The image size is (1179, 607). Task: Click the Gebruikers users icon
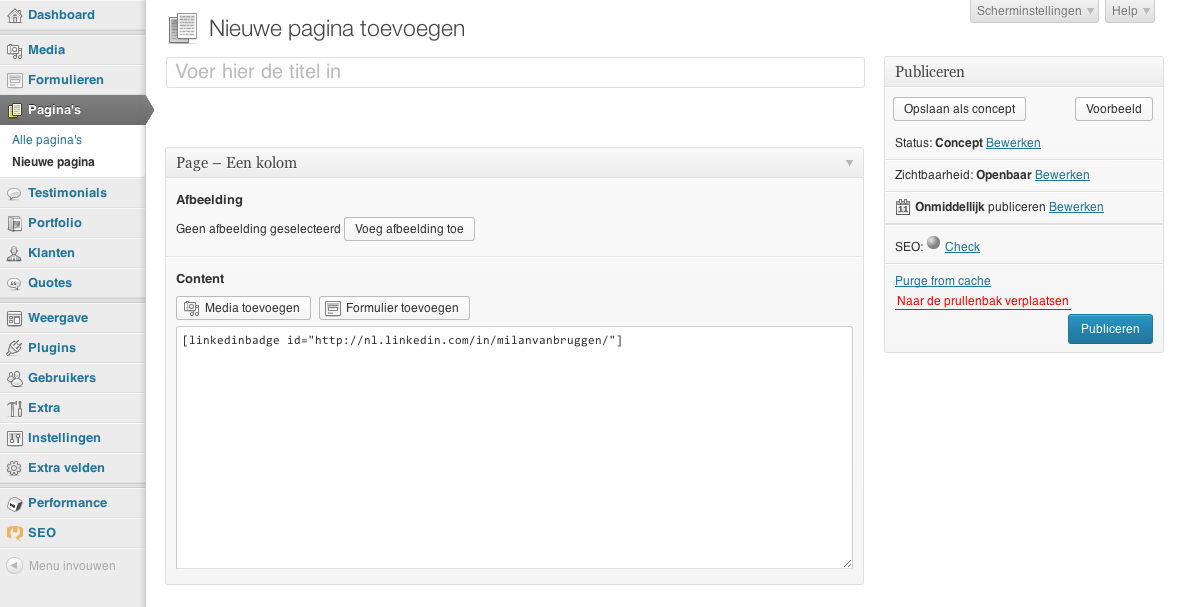click(x=14, y=378)
